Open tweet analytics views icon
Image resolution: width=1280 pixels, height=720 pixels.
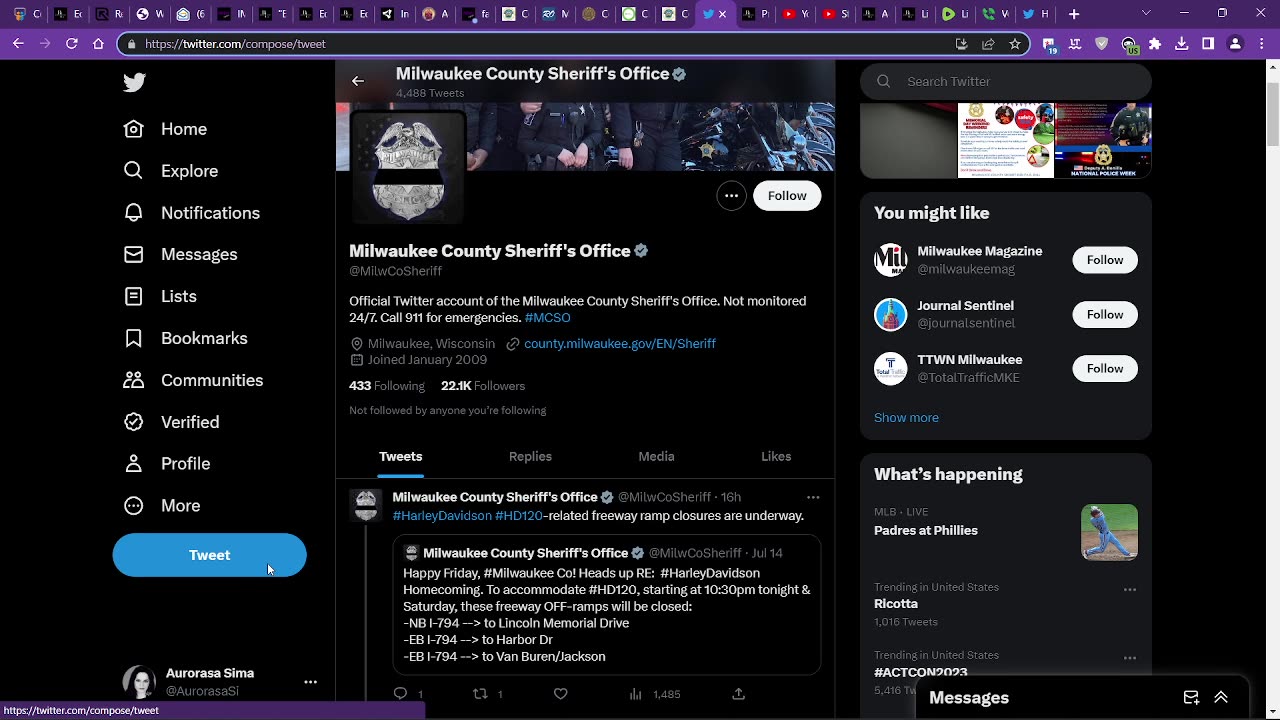pos(635,694)
